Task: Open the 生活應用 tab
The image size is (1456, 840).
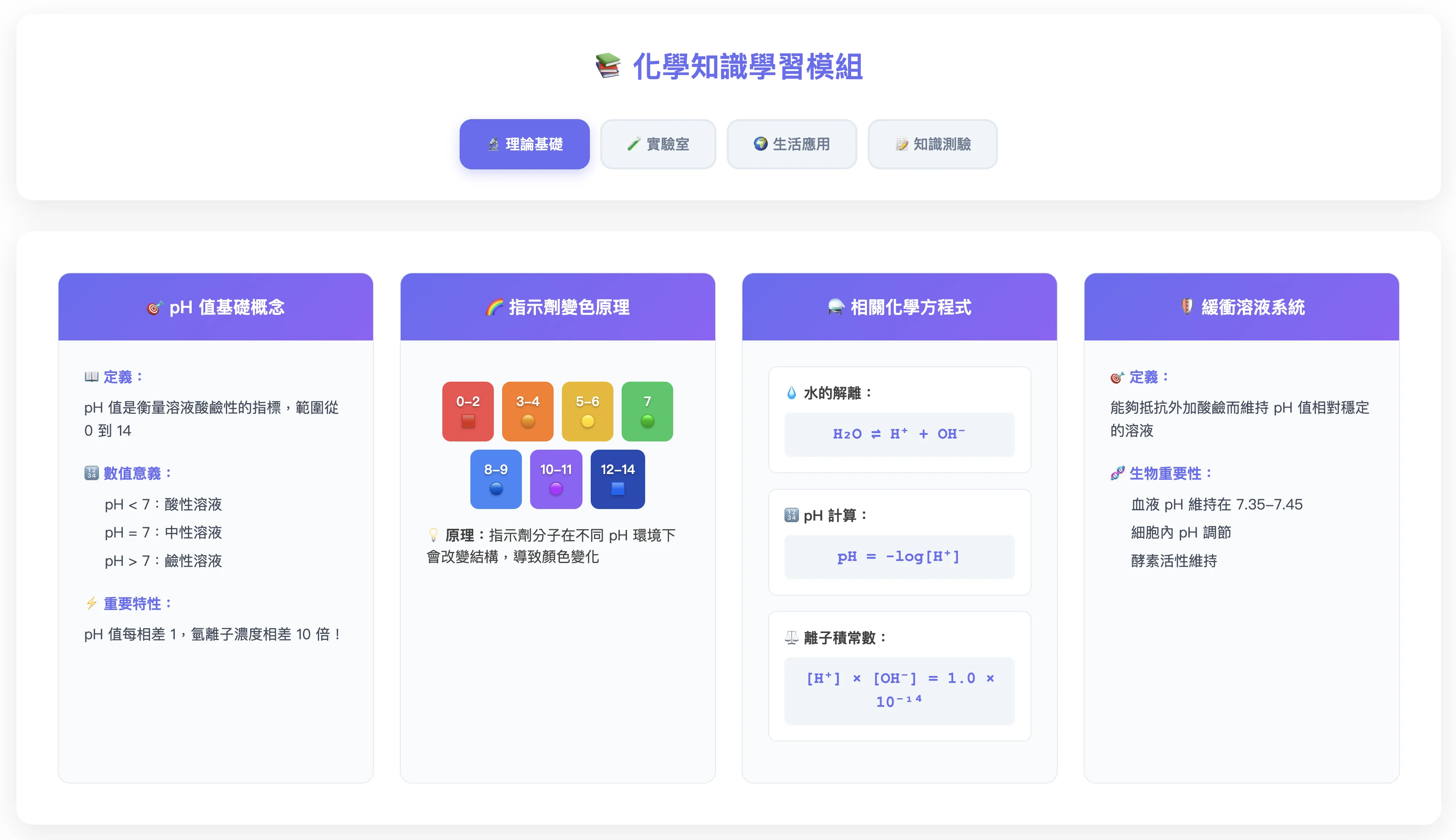Action: click(x=791, y=144)
